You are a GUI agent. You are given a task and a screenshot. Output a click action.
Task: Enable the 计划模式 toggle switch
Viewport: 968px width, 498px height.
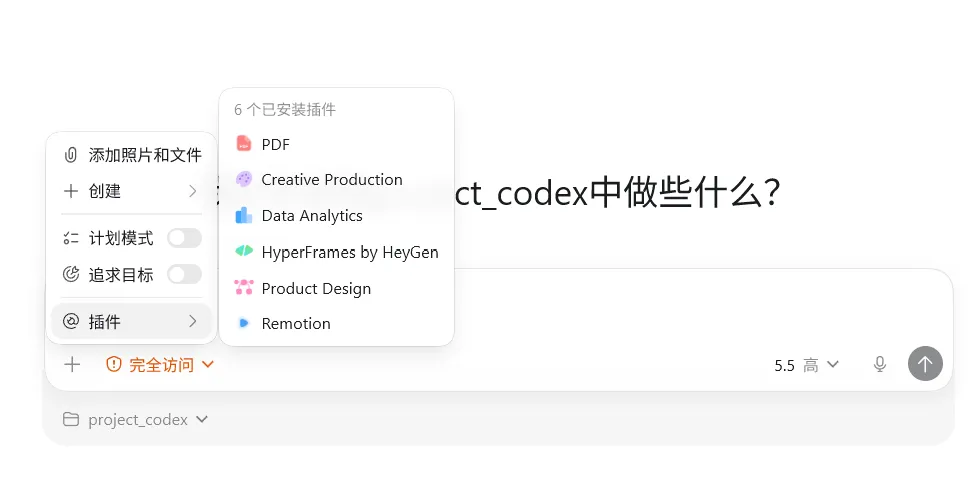(x=185, y=238)
